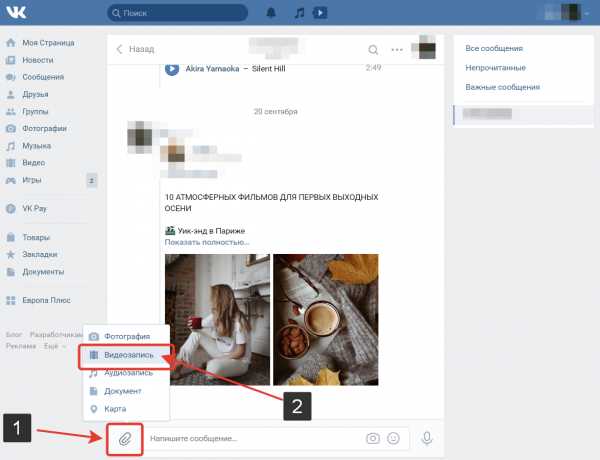The width and height of the screenshot is (600, 460).
Task: Search within the conversation magnifier icon
Action: (373, 49)
